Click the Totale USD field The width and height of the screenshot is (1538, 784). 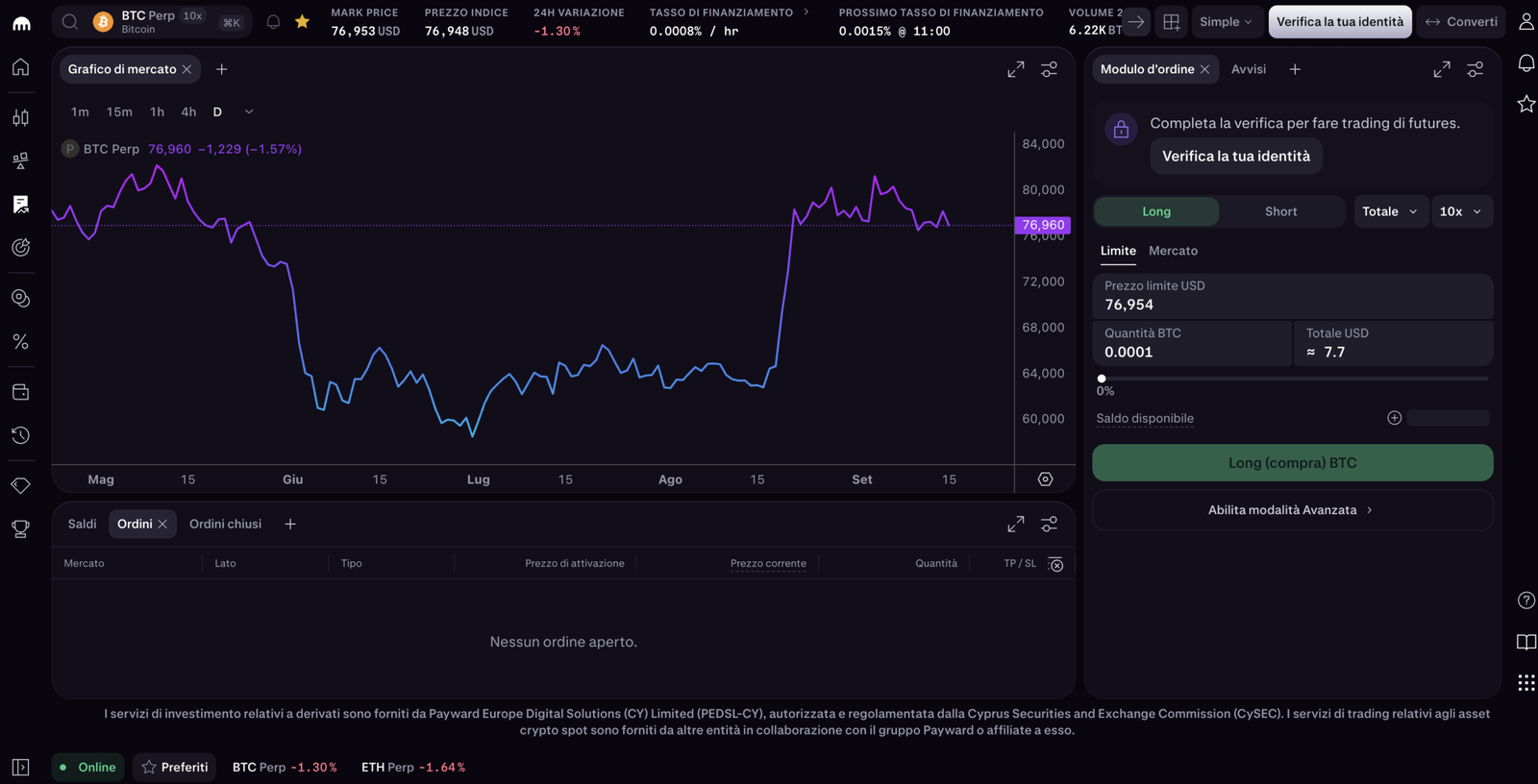(1393, 343)
